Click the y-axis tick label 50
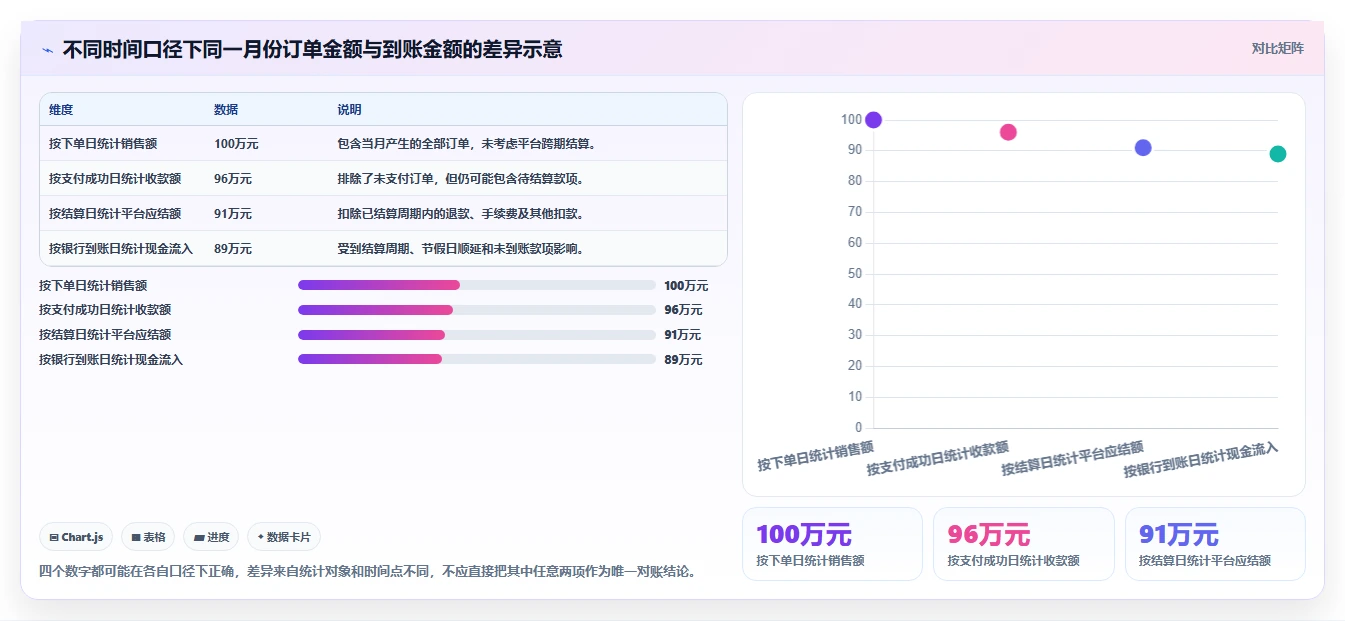The width and height of the screenshot is (1345, 621). (x=855, y=274)
